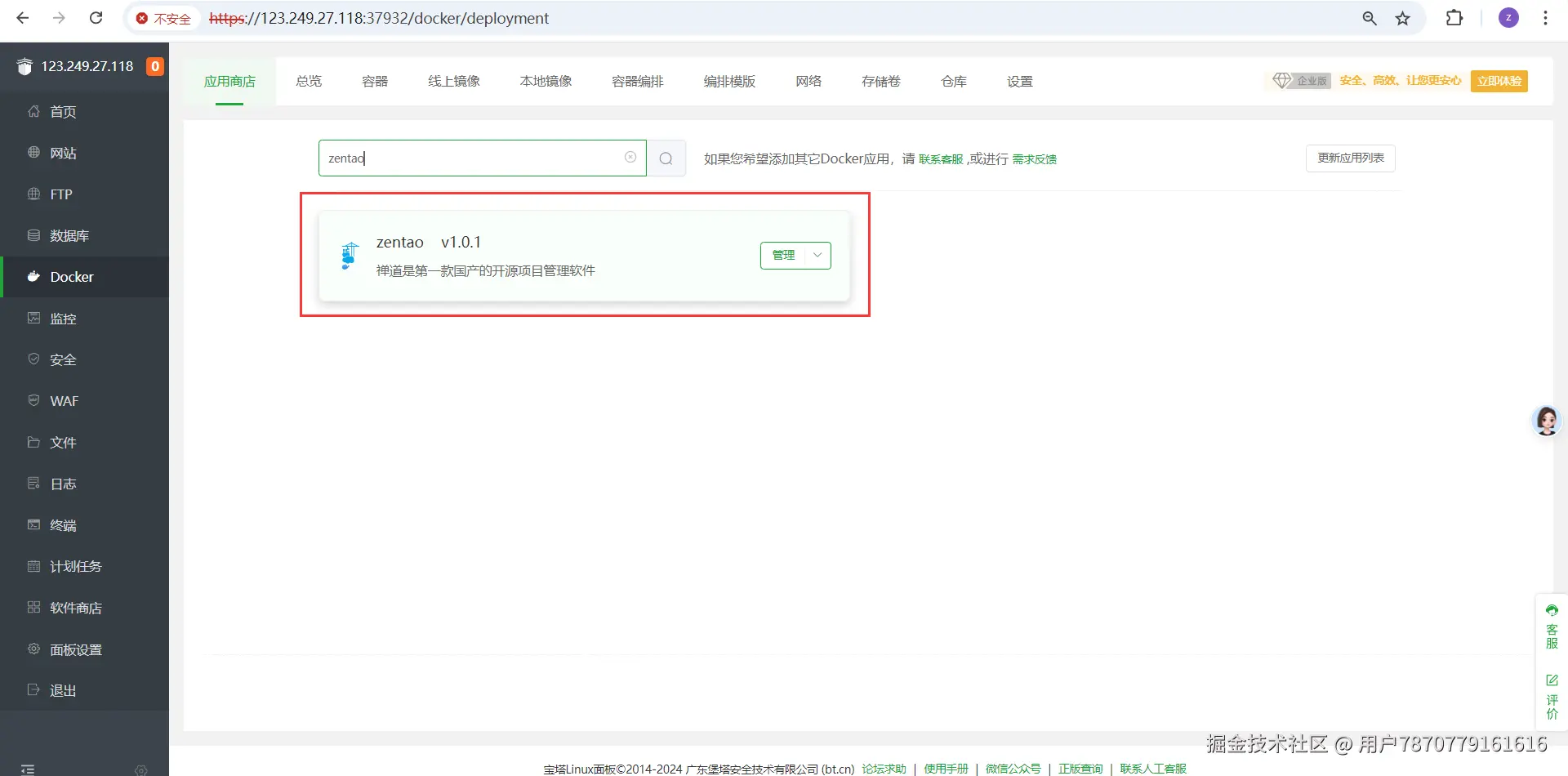
Task: Open the 使用手册 footer link
Action: coord(946,769)
